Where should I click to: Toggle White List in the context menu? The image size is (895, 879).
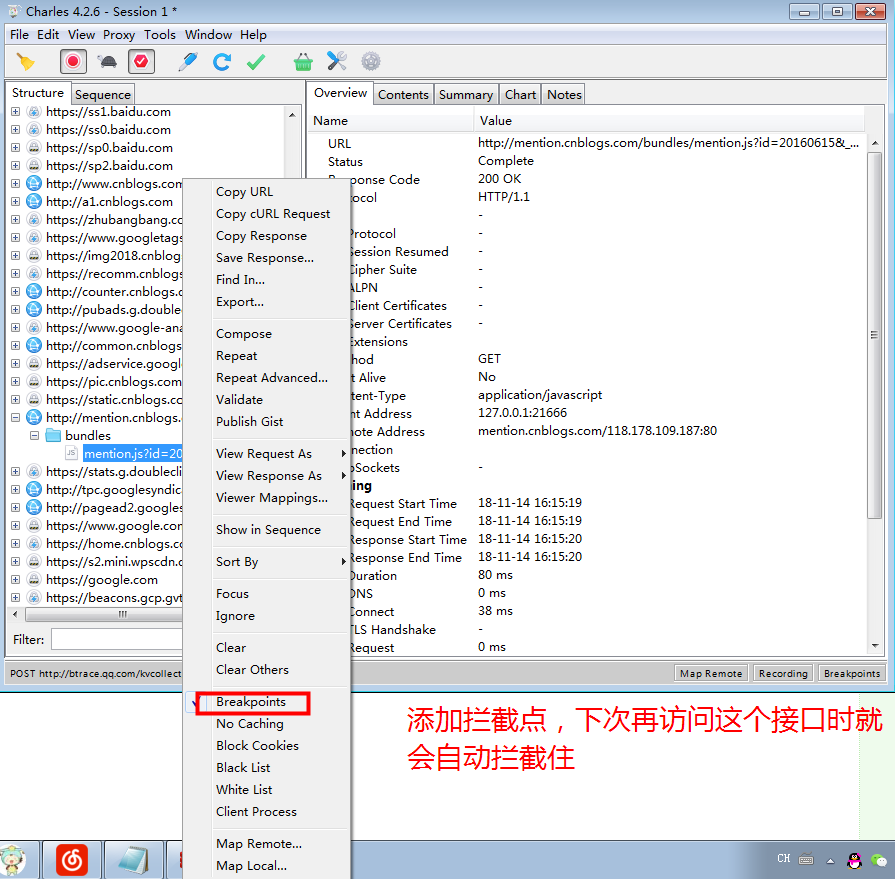click(244, 789)
